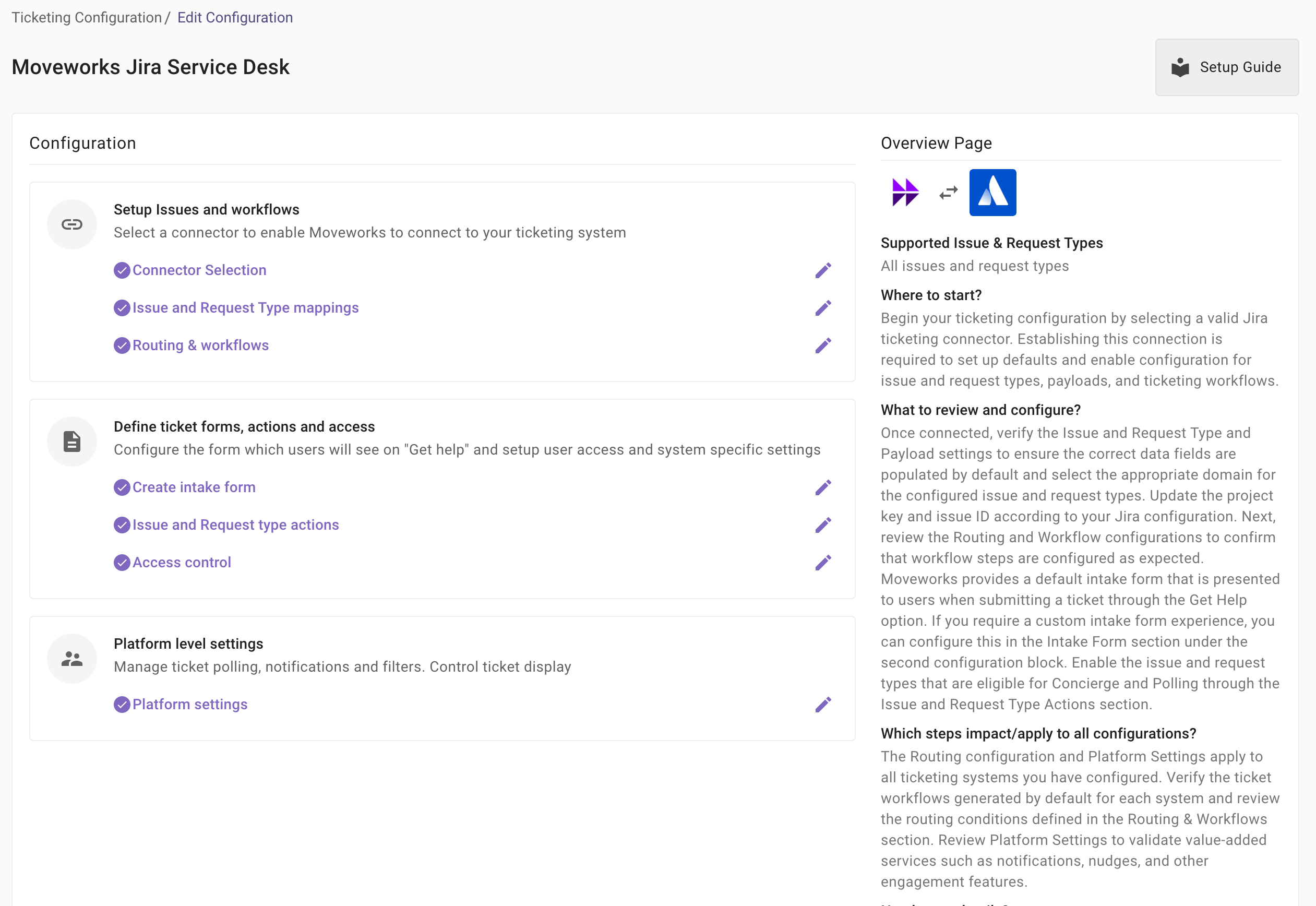Open Create intake form step
This screenshot has height=906, width=1316.
pos(194,487)
